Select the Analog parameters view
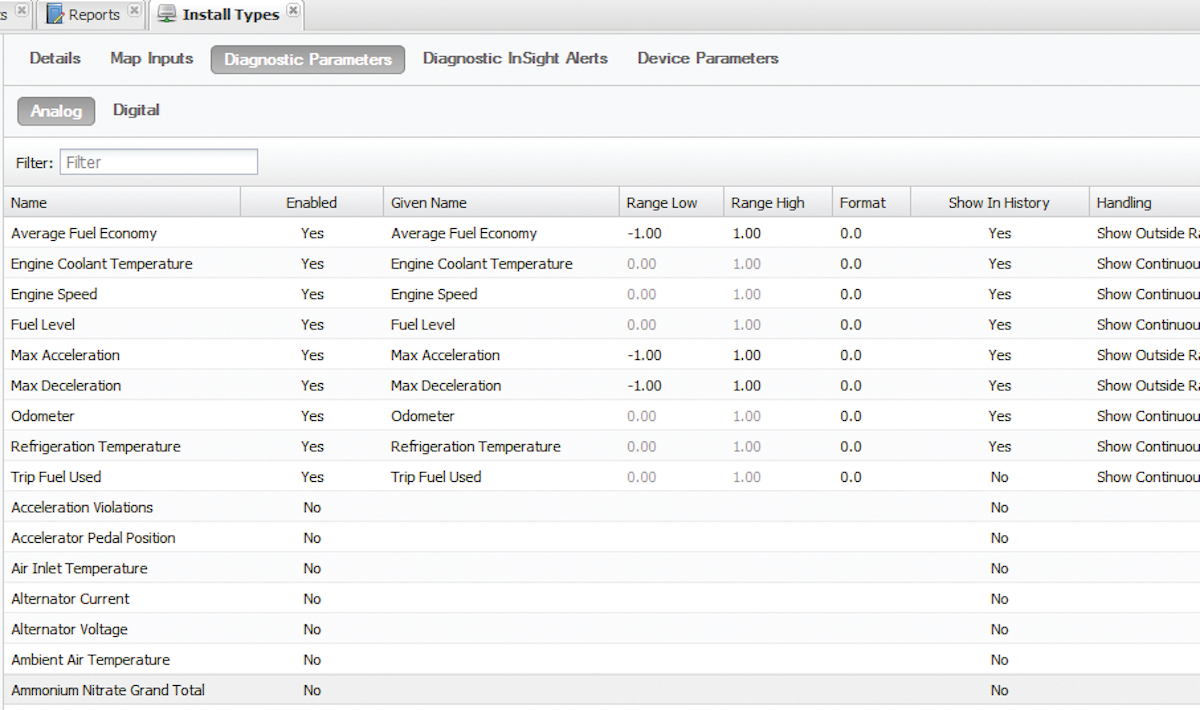 56,111
